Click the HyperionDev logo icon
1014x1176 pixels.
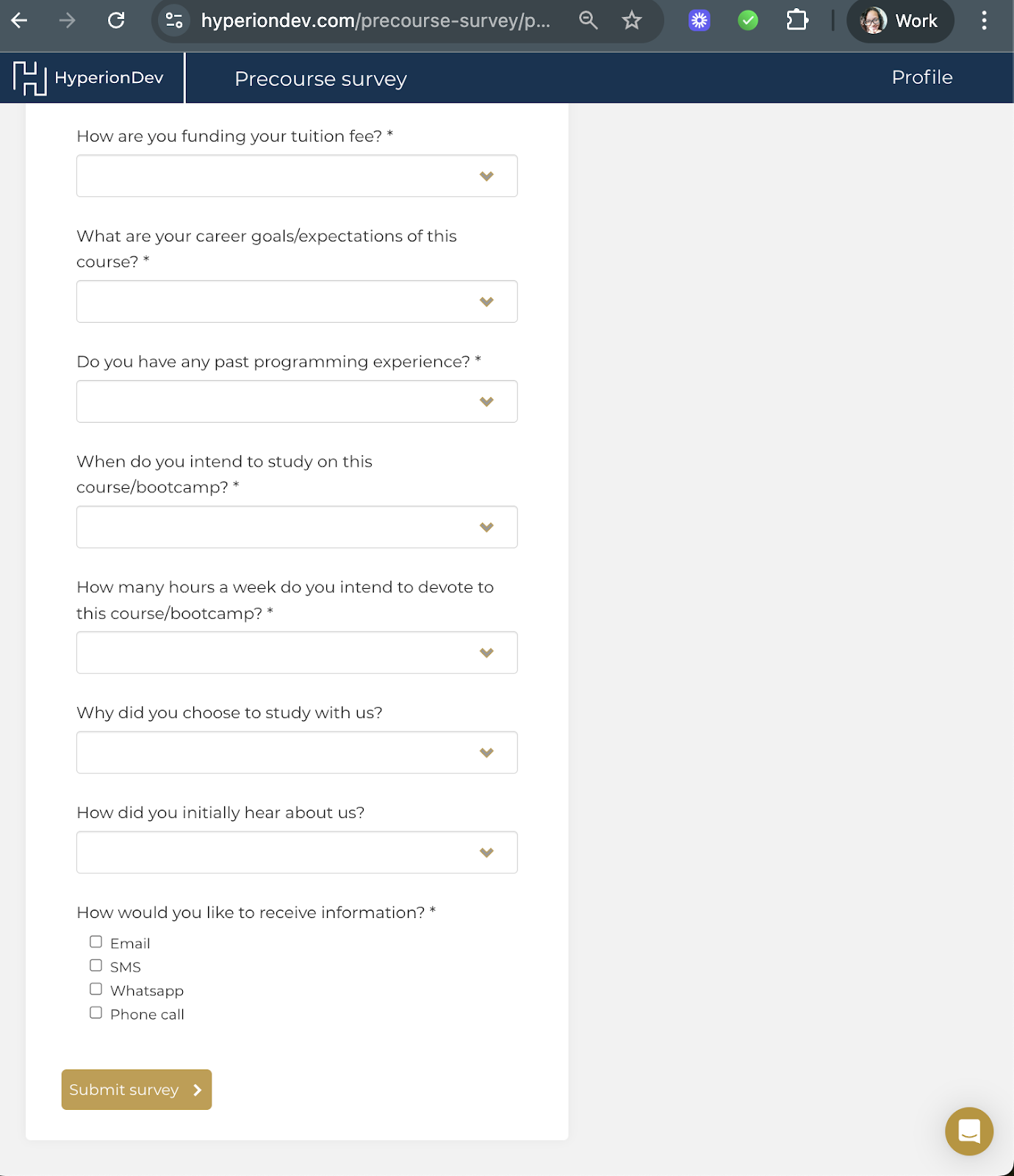pos(31,77)
